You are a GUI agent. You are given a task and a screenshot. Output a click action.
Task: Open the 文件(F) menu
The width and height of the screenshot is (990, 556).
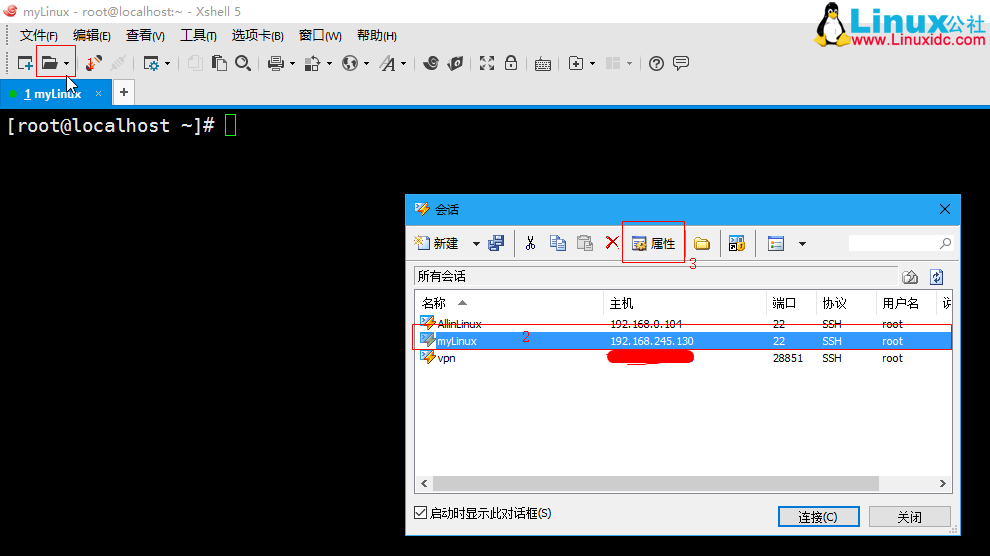39,35
